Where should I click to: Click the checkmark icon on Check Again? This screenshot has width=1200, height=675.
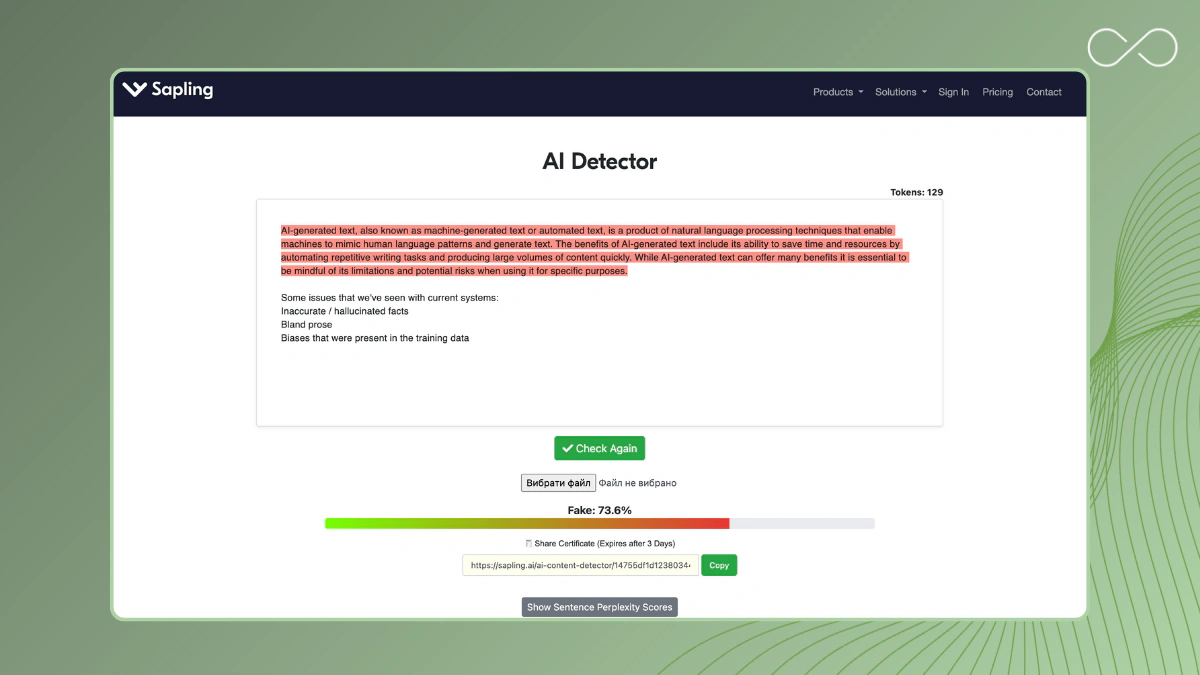click(568, 449)
